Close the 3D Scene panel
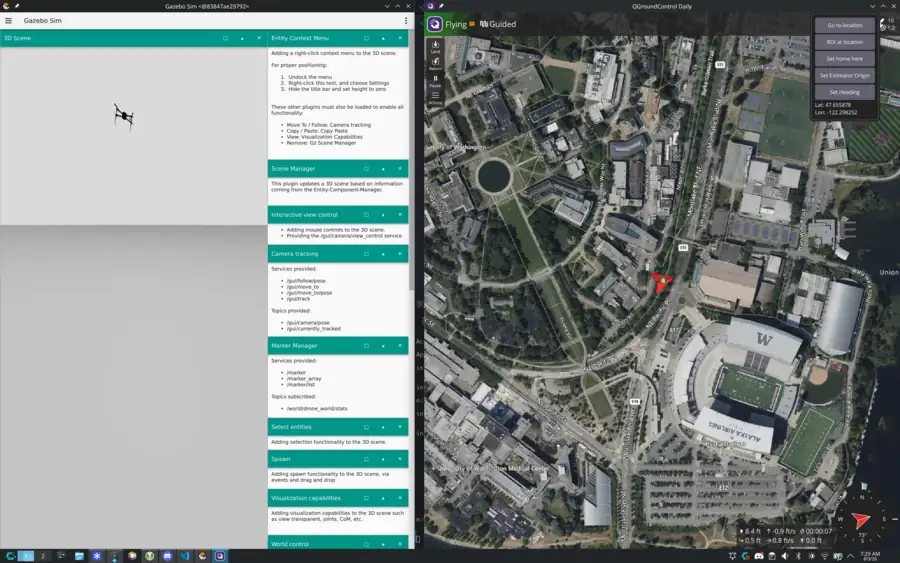Screen dimensions: 900x563 (259, 38)
